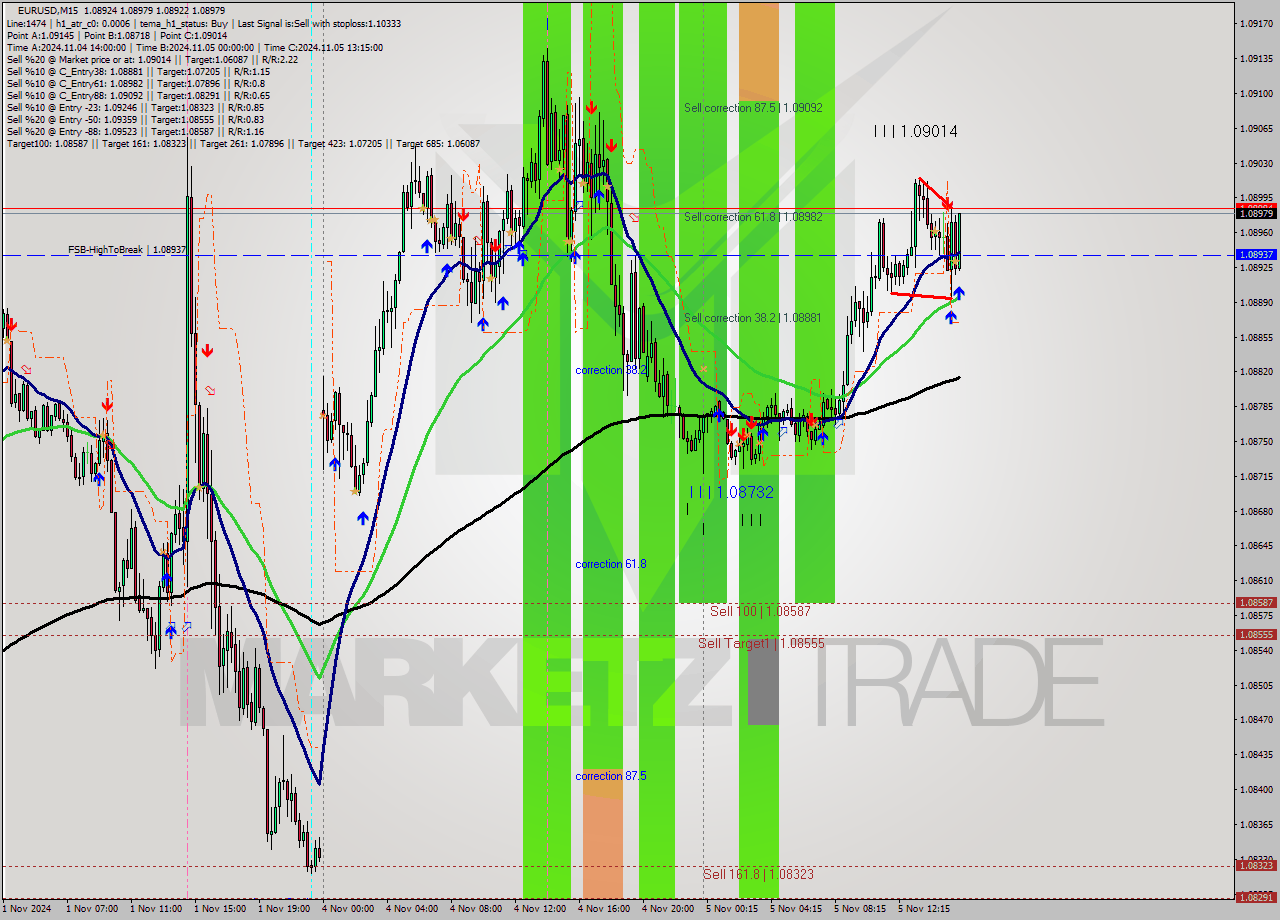Click '4 Nov 08:00' on time axis
Viewport: 1280px width, 920px height.
coord(476,909)
